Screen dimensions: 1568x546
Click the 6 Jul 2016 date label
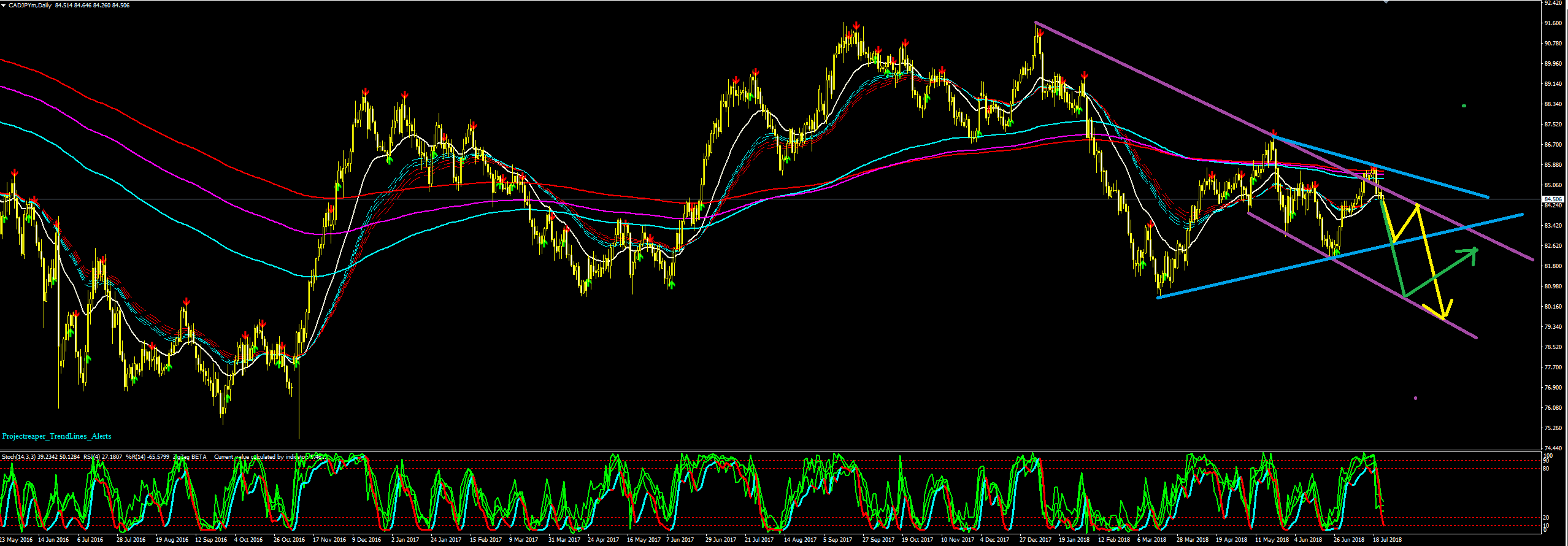coord(90,540)
